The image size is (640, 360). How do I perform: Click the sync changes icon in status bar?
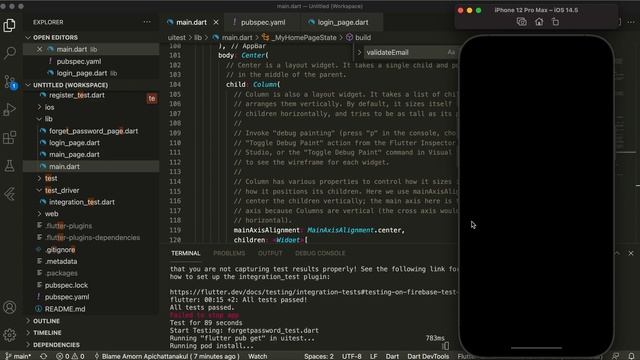[44, 356]
